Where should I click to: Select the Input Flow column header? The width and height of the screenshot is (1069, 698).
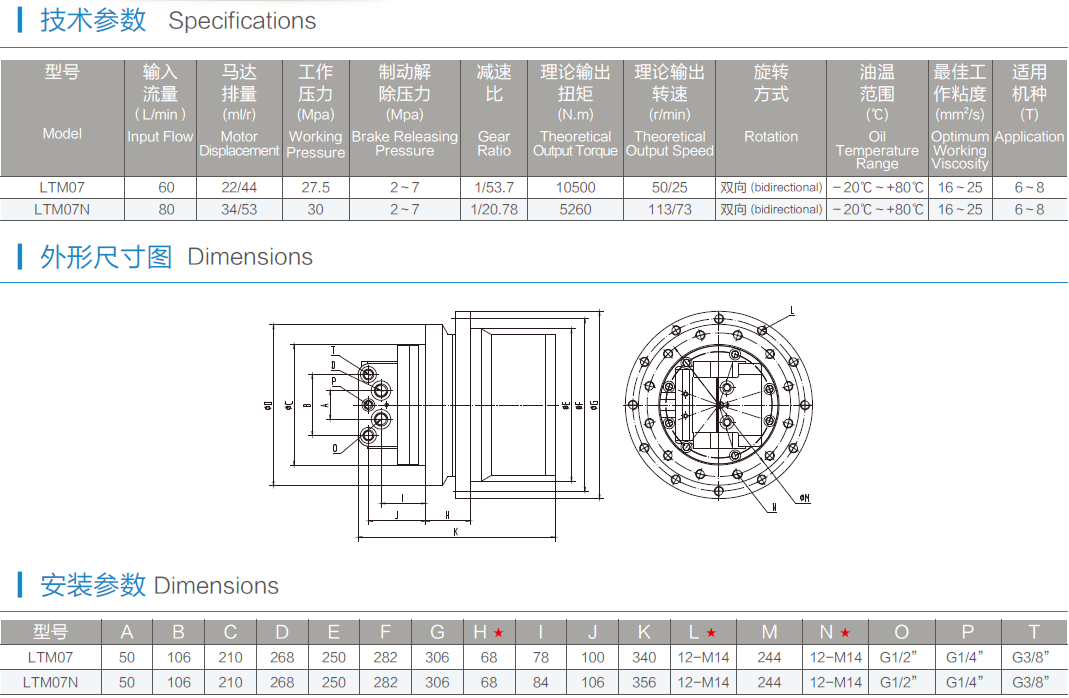point(160,118)
